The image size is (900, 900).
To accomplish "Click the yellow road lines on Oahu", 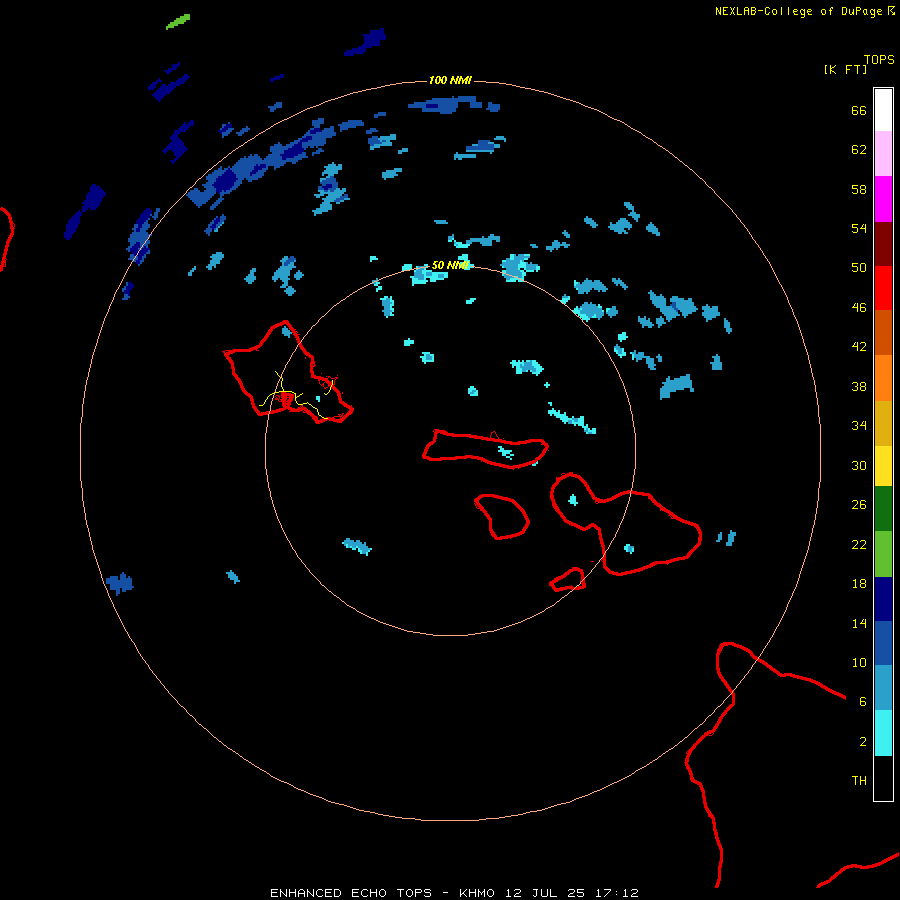I will point(297,397).
